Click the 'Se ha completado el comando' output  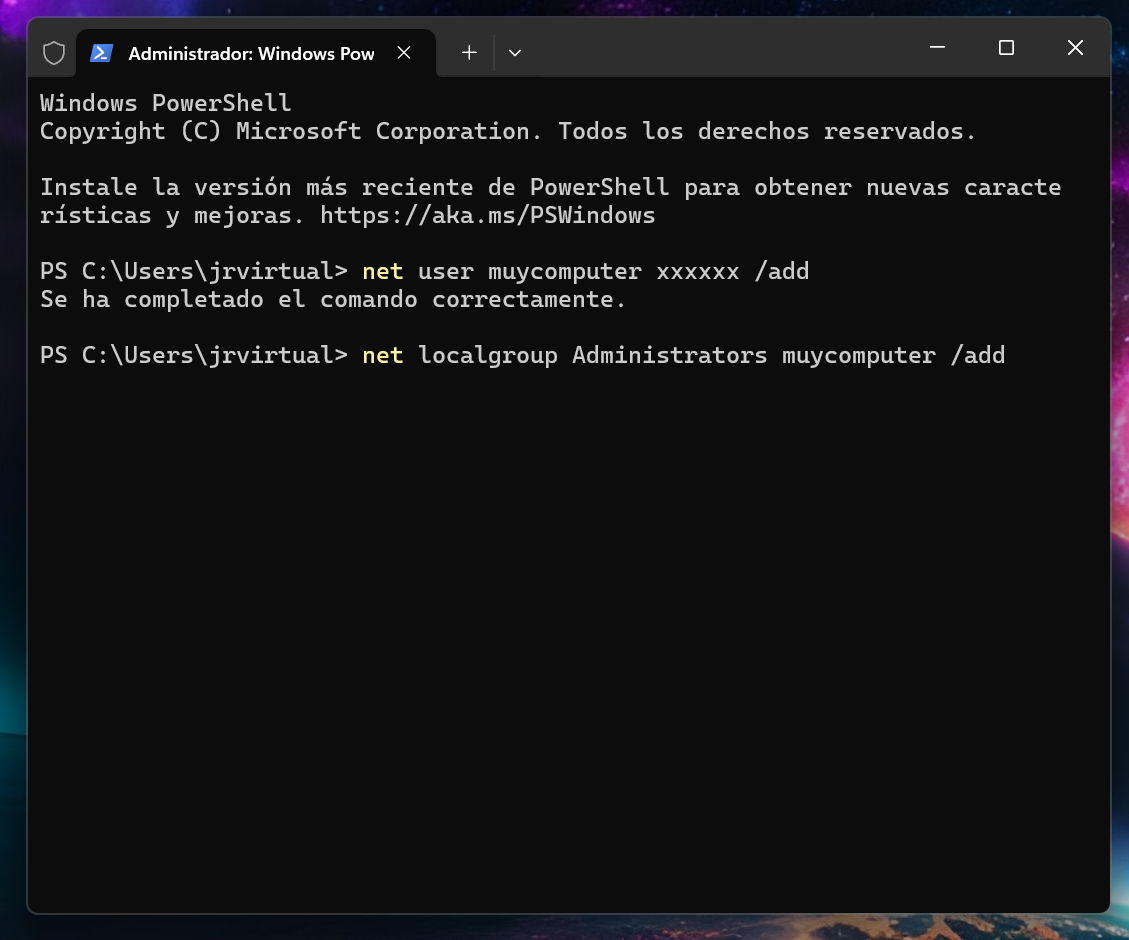coord(332,299)
